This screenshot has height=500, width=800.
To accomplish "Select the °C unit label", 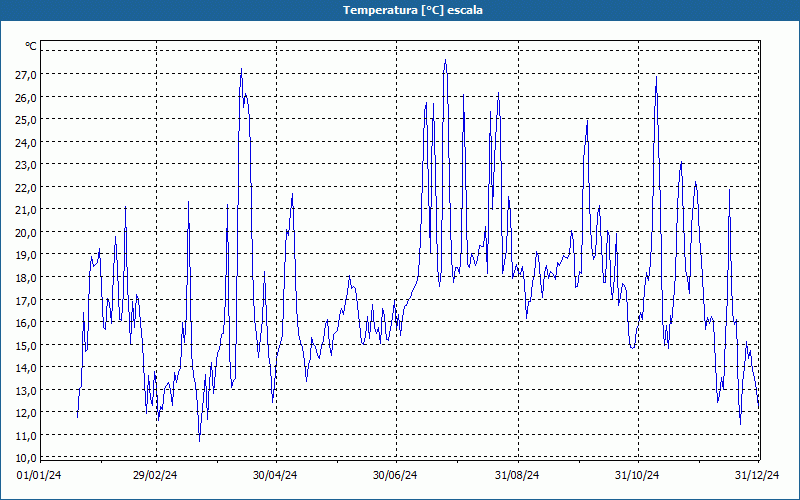I will coord(31,46).
